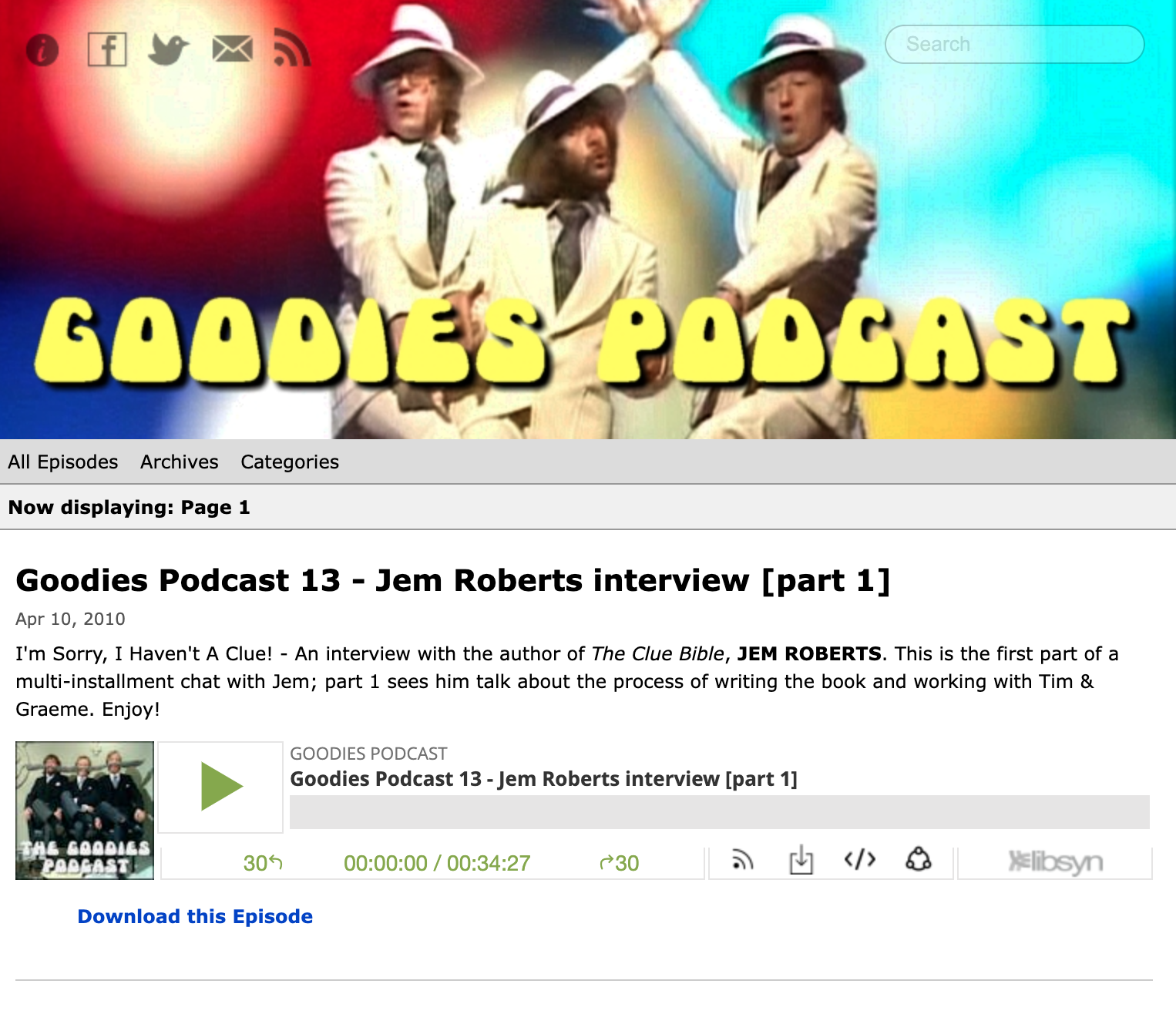Open the Twitter bird icon

[169, 50]
